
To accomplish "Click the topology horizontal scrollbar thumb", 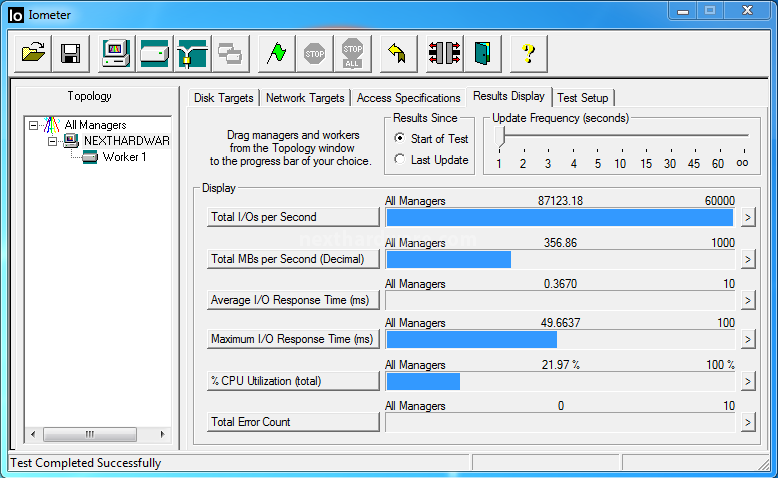I will pyautogui.click(x=90, y=434).
